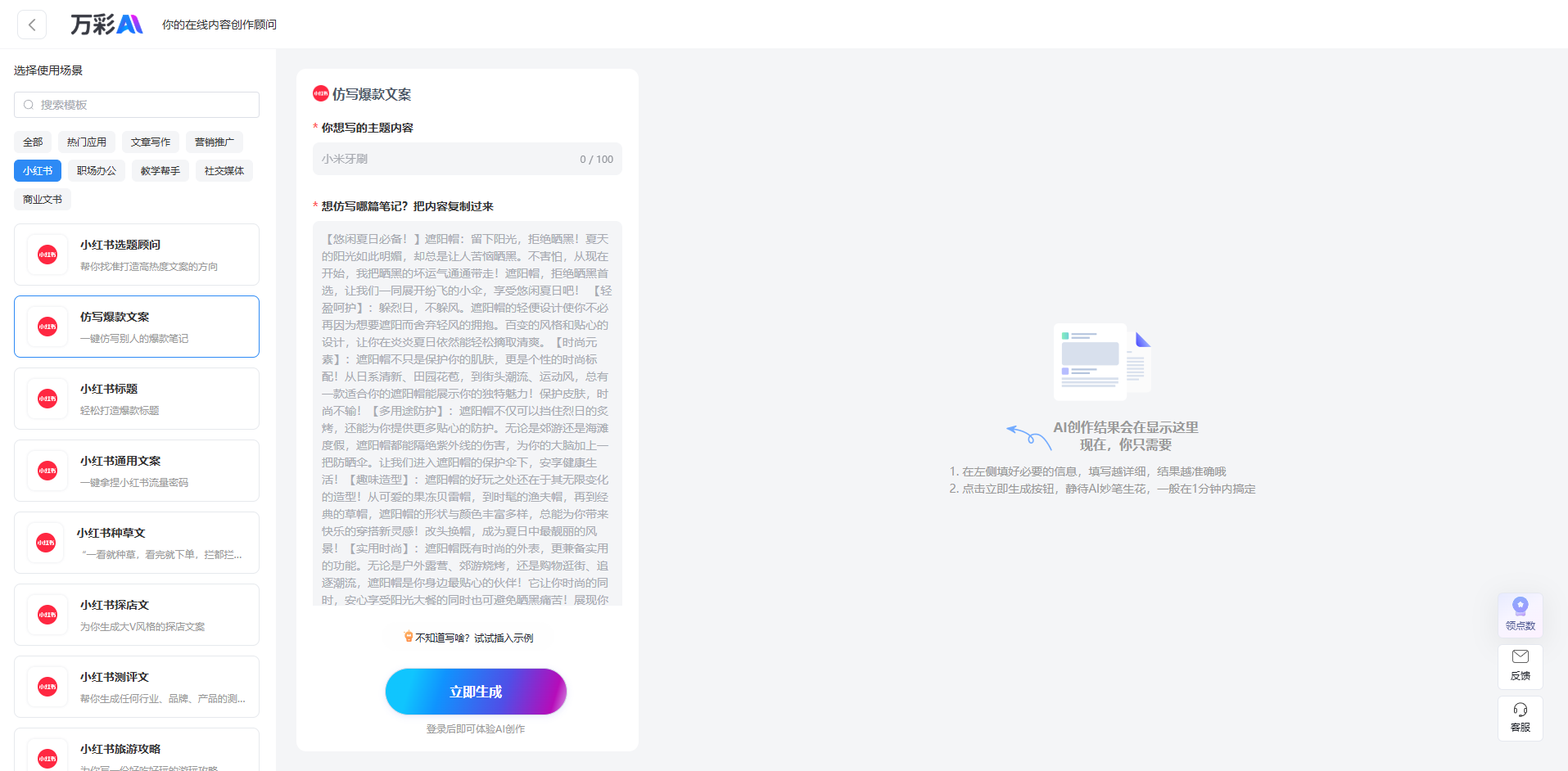Click the 领点数 reward icon
This screenshot has width=1568, height=771.
coord(1521,606)
